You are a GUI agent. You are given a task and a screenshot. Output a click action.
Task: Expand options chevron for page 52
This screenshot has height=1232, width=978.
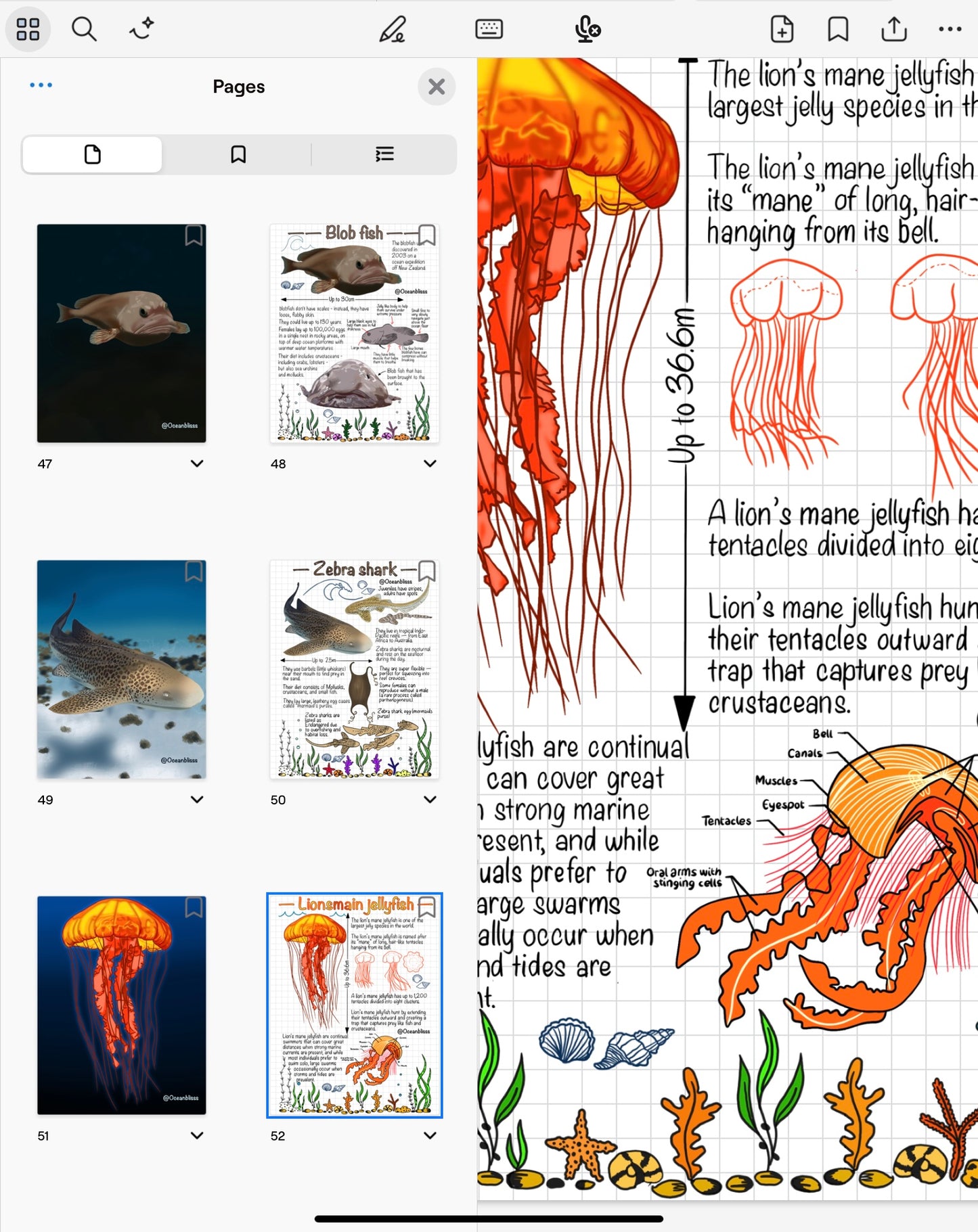pos(430,1135)
